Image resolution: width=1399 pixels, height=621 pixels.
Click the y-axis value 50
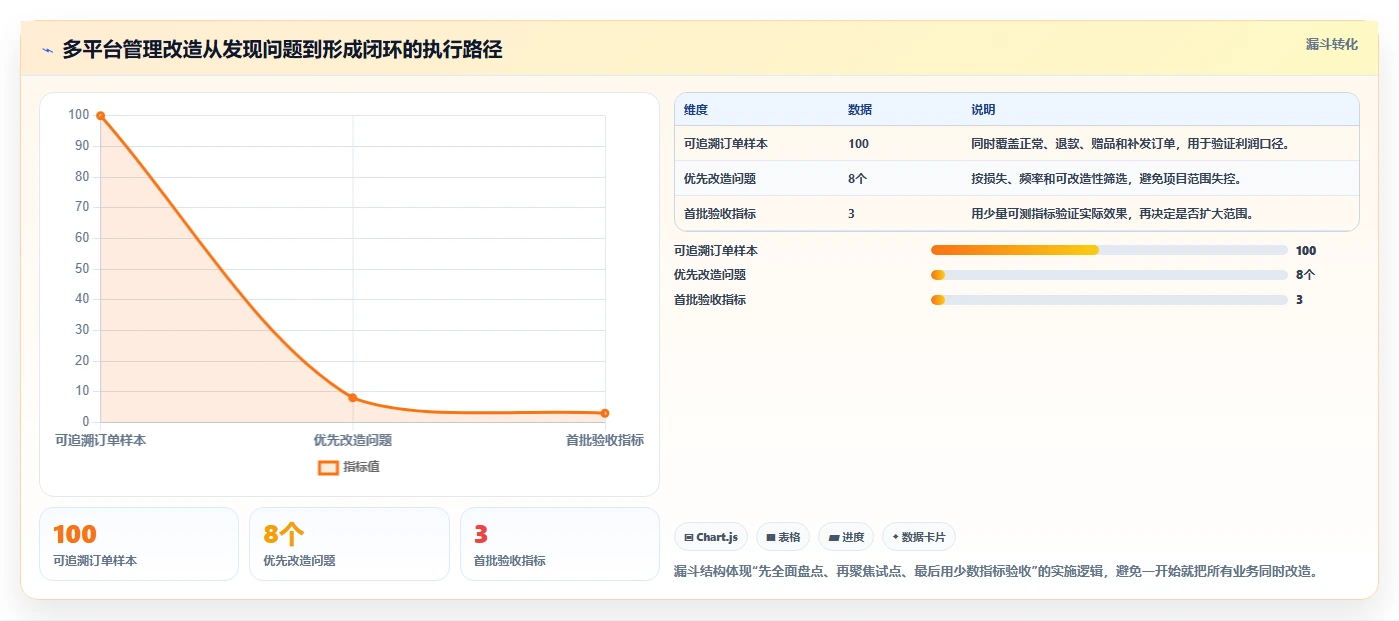click(82, 269)
